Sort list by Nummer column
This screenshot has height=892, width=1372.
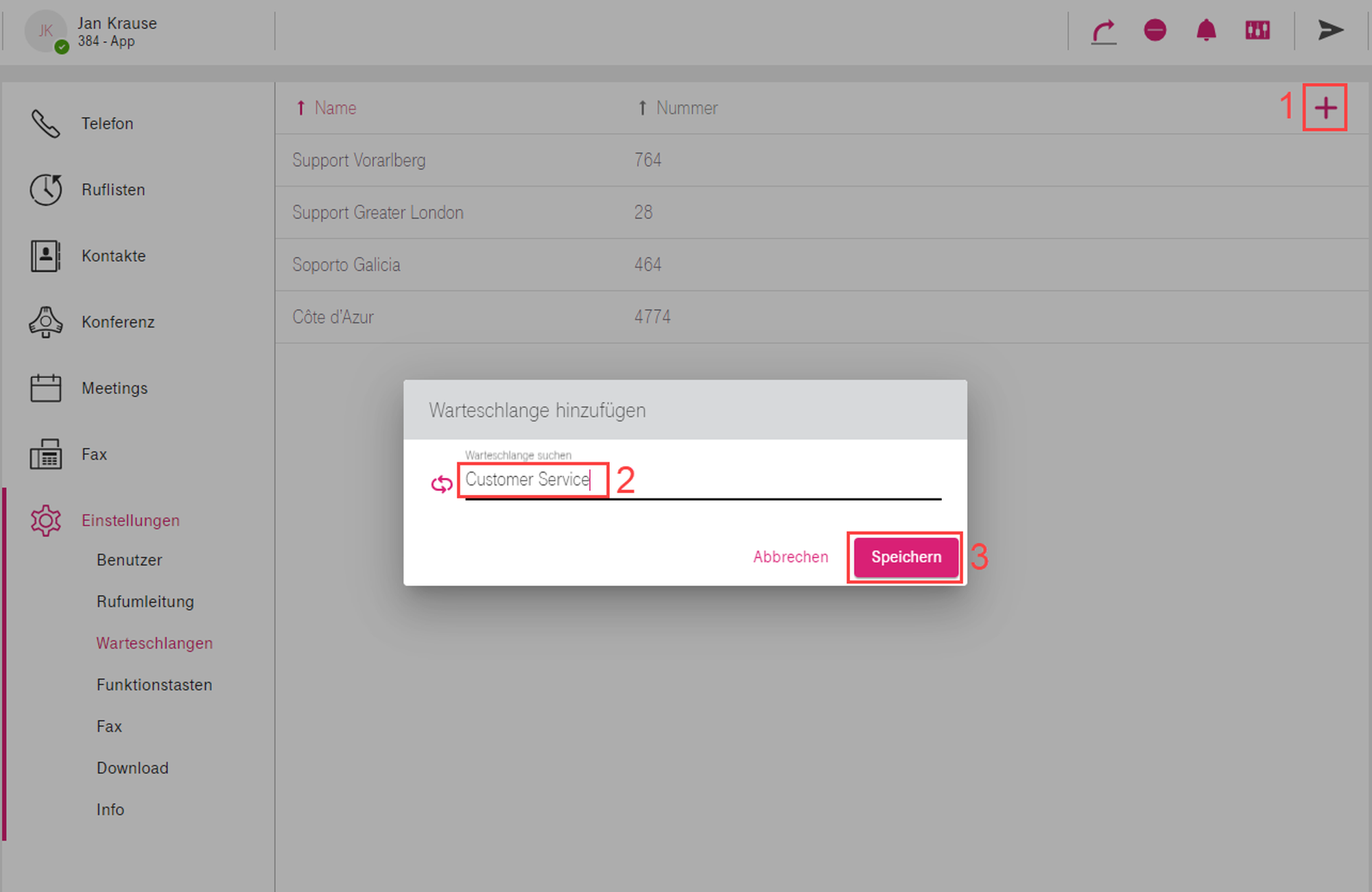click(x=685, y=108)
